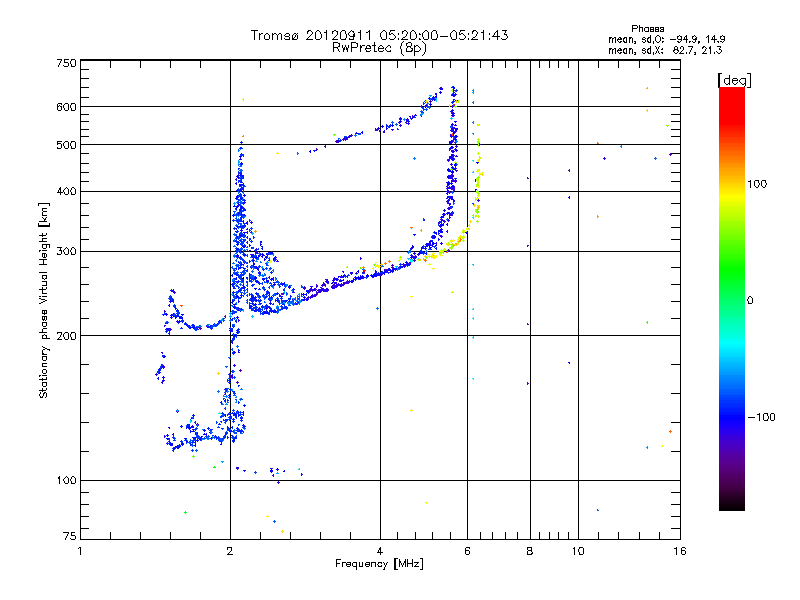Click the colorbar tick label '100'

click(757, 184)
